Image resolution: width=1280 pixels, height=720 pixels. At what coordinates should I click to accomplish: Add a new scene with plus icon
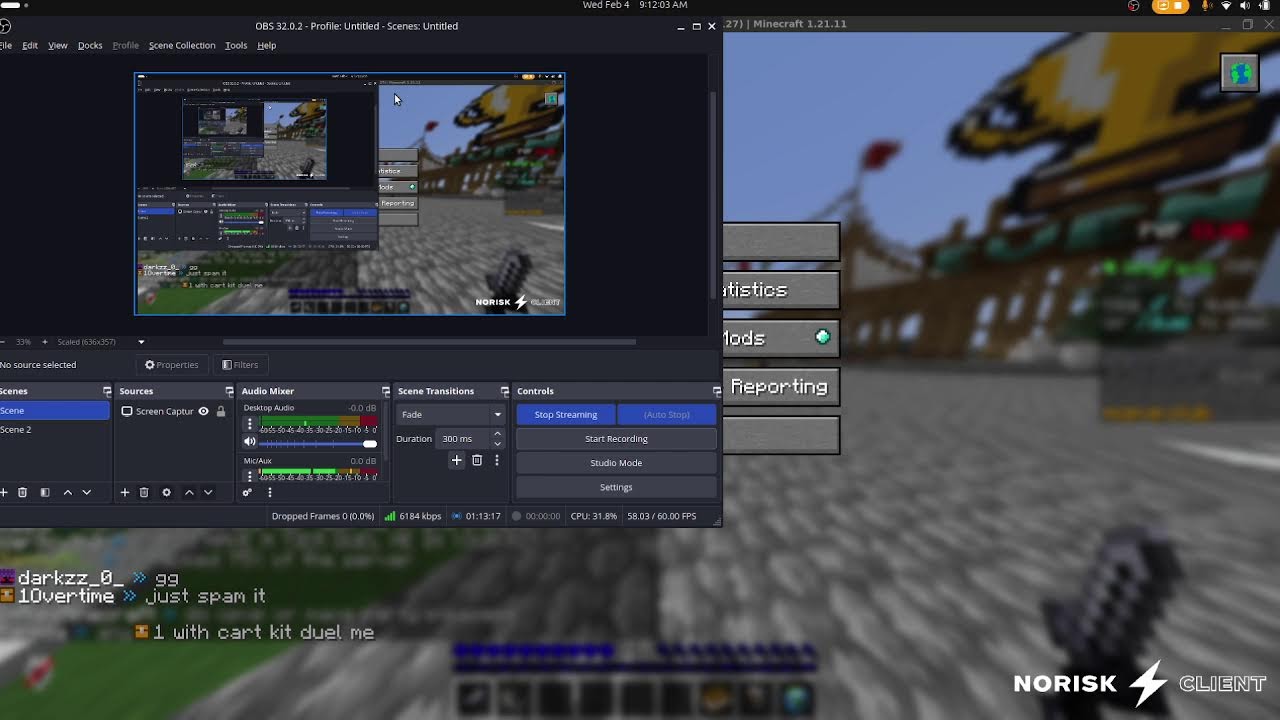pos(4,492)
